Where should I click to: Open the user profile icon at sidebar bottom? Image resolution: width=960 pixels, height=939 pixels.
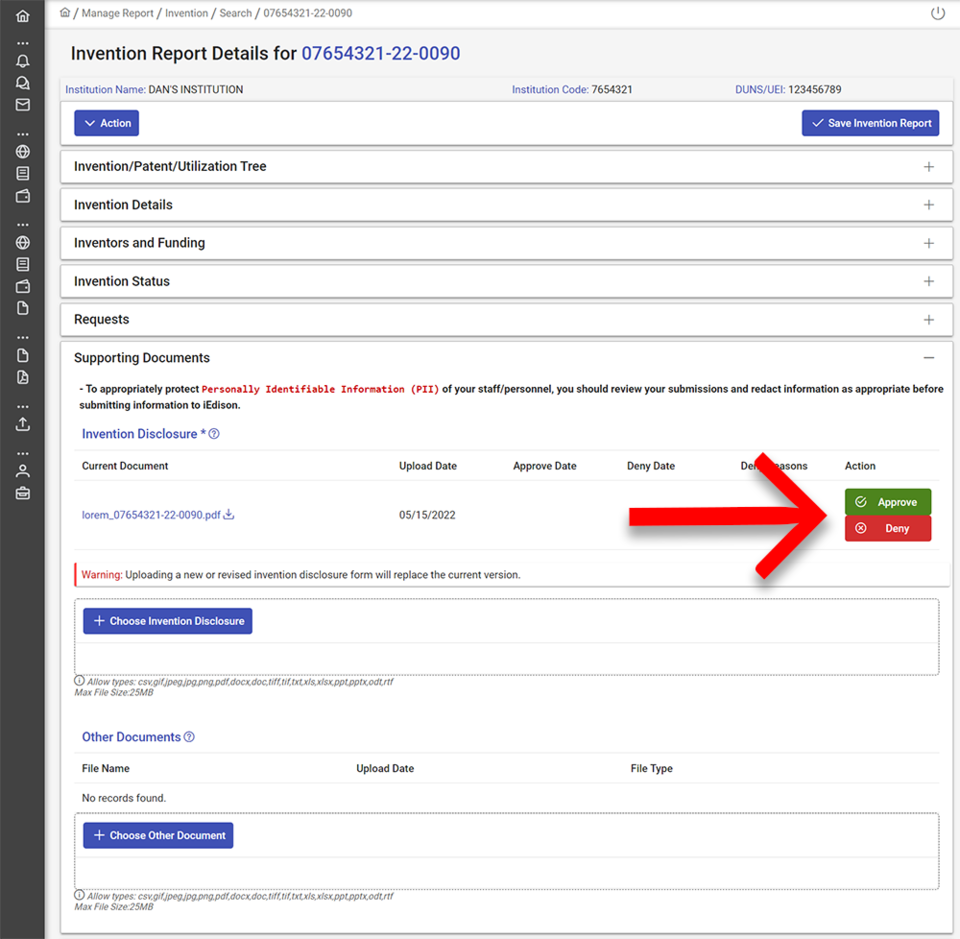(x=22, y=471)
